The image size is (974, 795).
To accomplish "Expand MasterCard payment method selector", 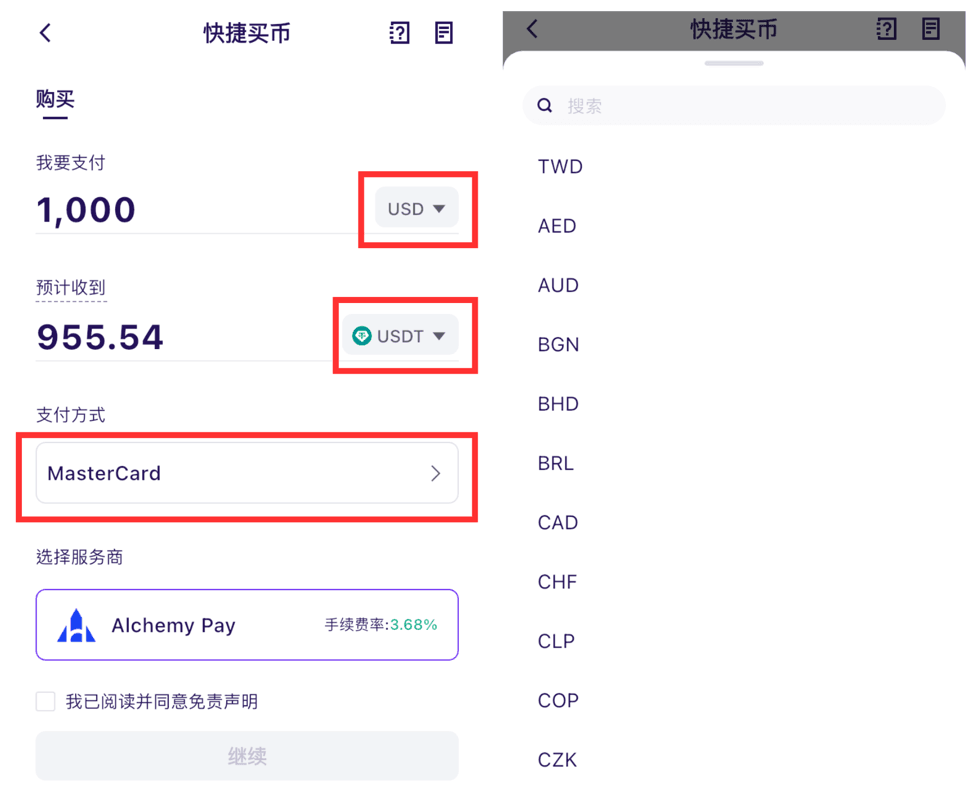I will [247, 473].
